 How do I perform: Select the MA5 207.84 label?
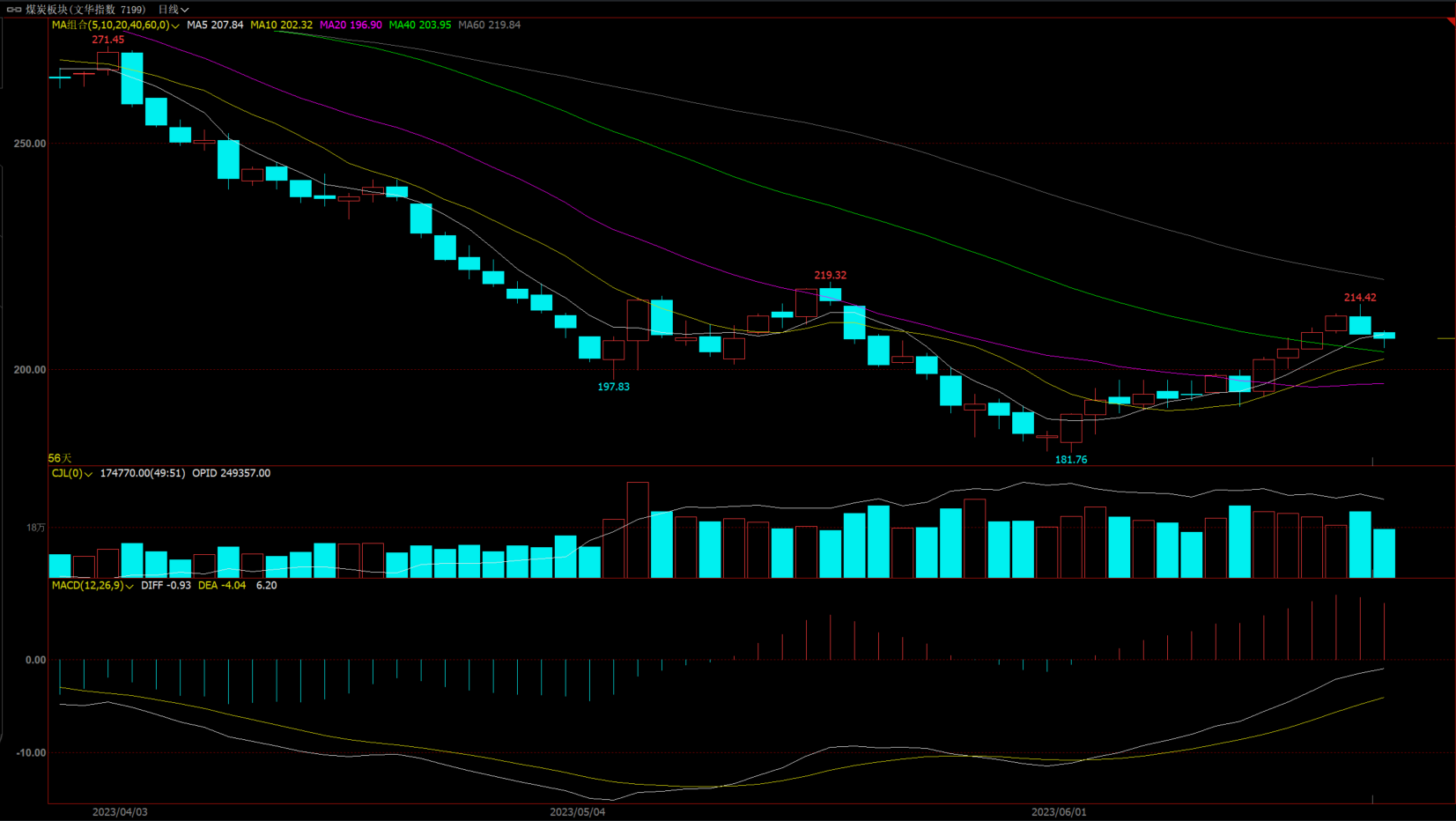click(x=215, y=25)
